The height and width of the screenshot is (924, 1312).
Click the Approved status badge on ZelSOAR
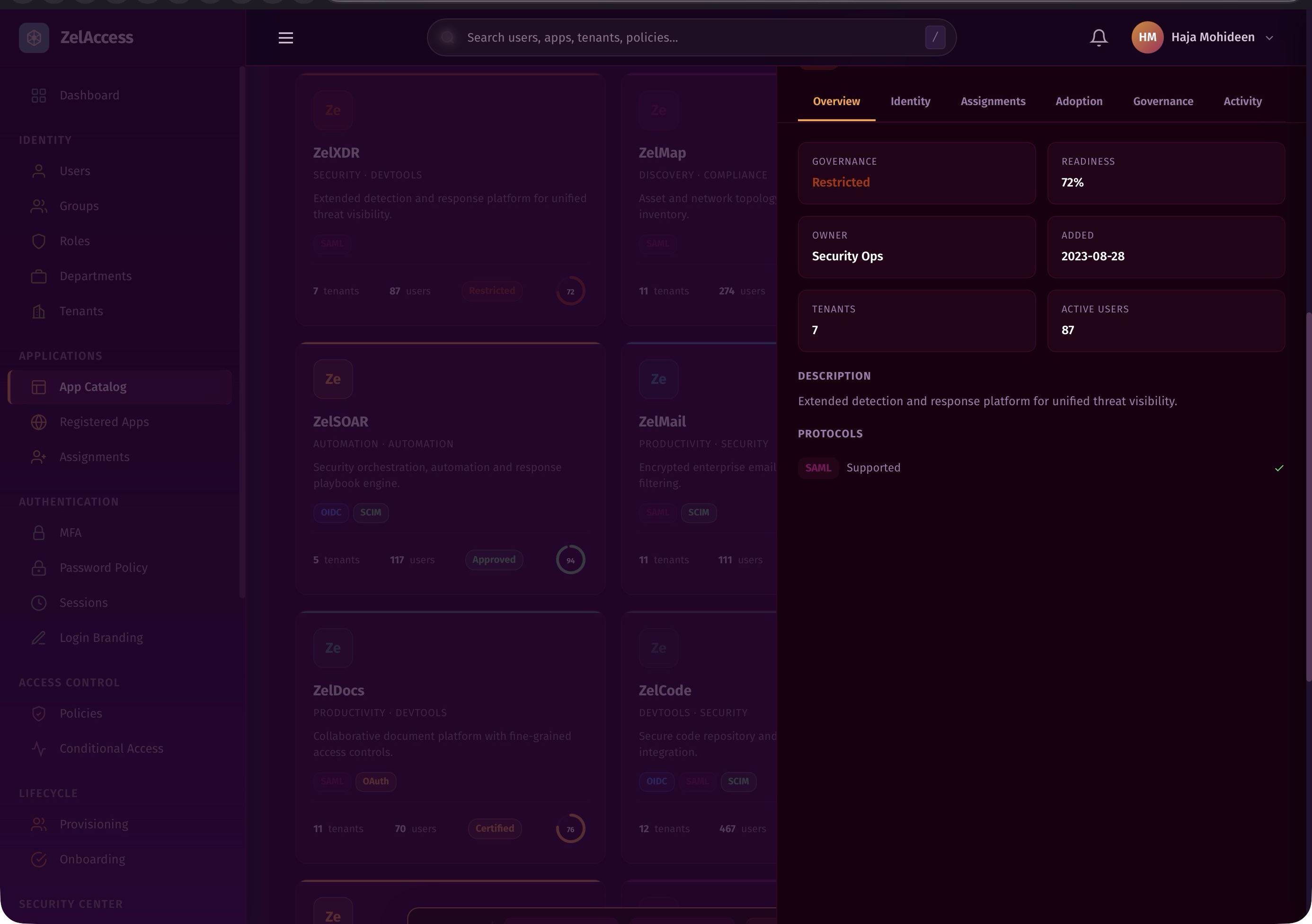pos(494,560)
